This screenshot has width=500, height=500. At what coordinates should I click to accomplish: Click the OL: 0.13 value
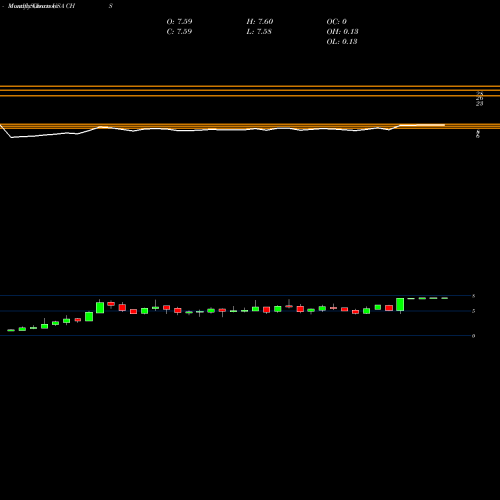[x=342, y=42]
